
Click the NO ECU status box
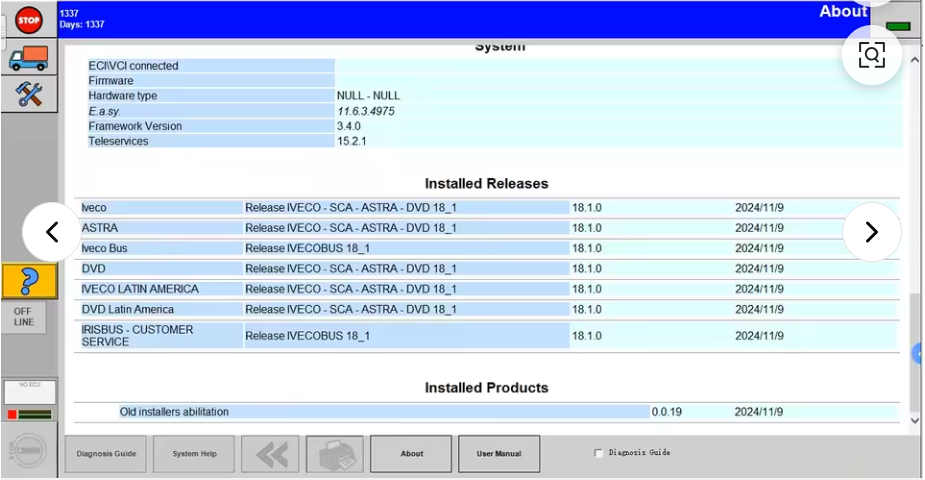(29, 392)
